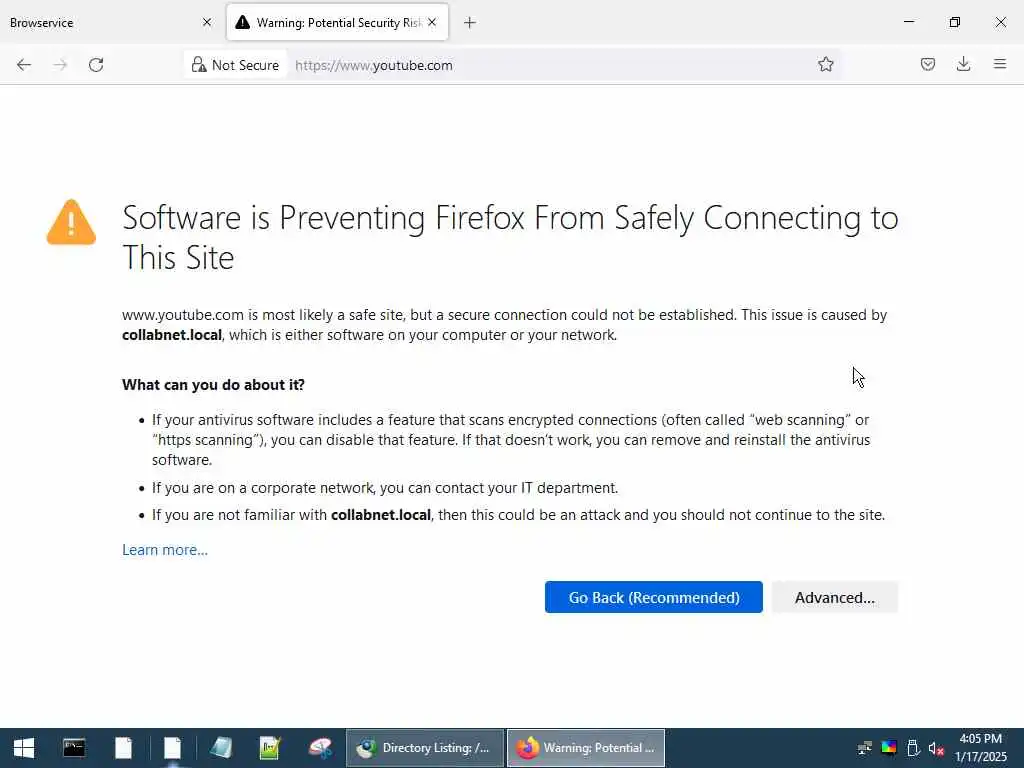
Task: Reload the page with the refresh icon
Action: 96,65
